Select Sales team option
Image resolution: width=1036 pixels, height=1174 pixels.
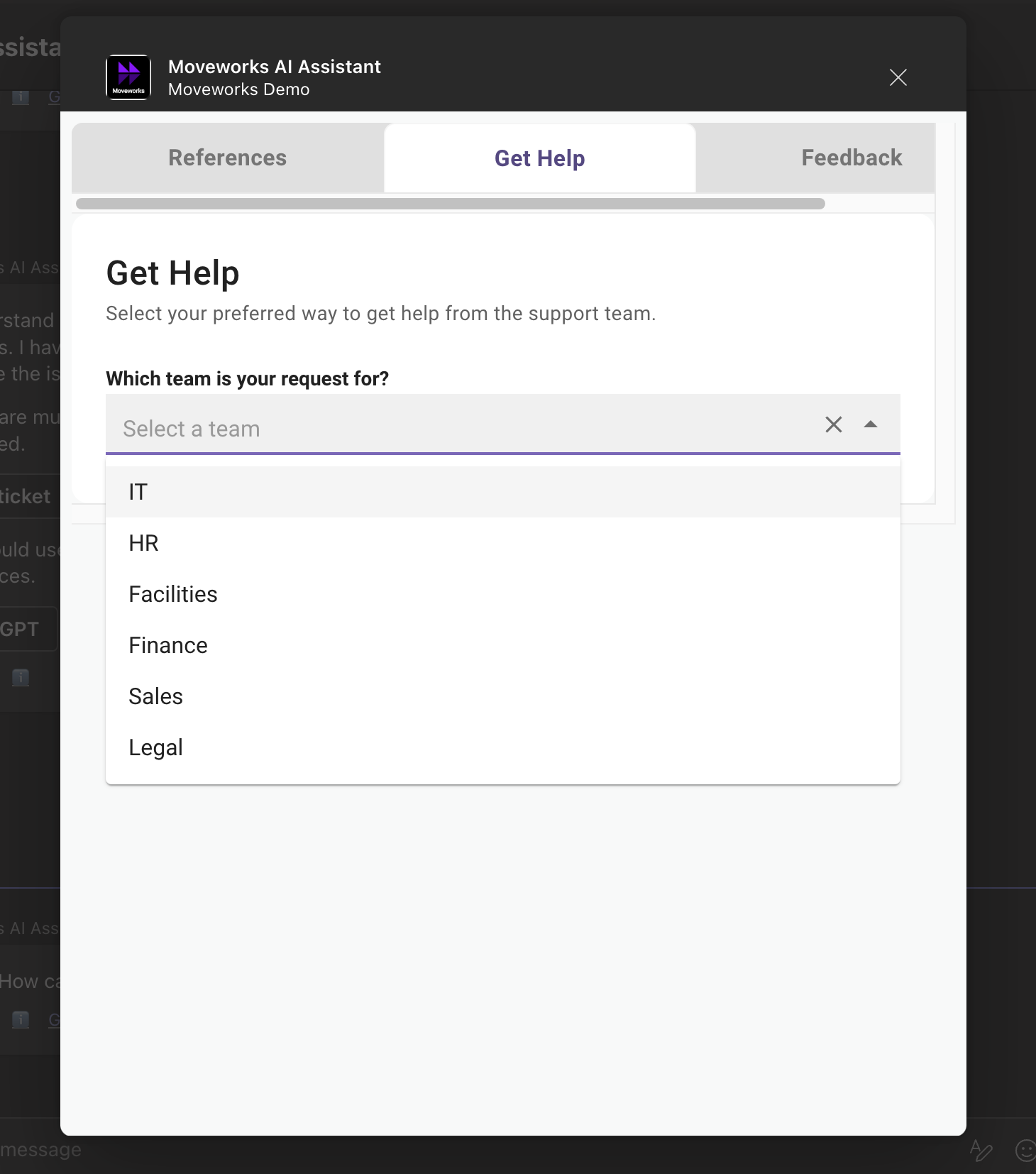(503, 696)
